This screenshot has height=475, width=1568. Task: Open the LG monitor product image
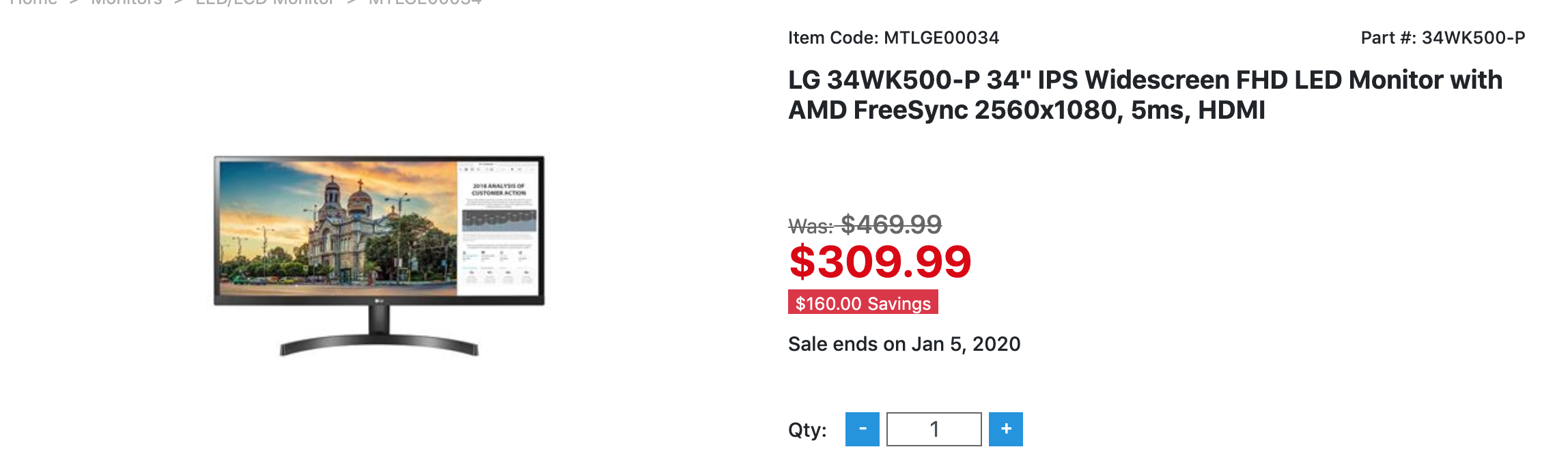(380, 255)
